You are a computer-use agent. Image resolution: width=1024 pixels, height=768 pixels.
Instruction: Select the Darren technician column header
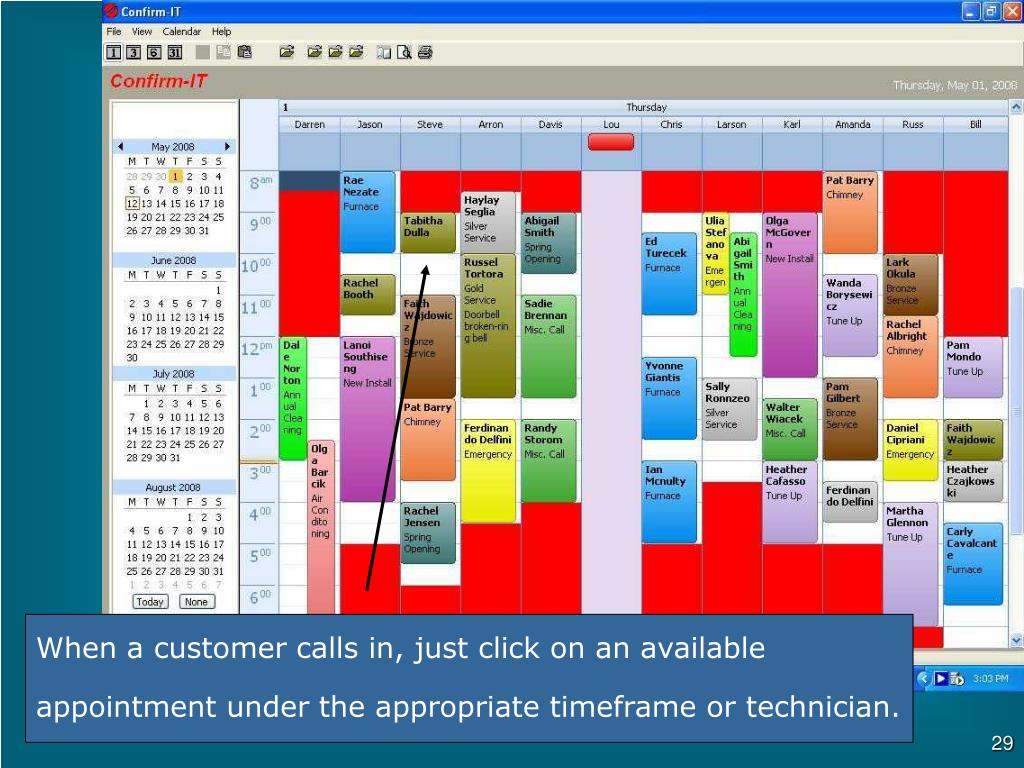(x=310, y=124)
